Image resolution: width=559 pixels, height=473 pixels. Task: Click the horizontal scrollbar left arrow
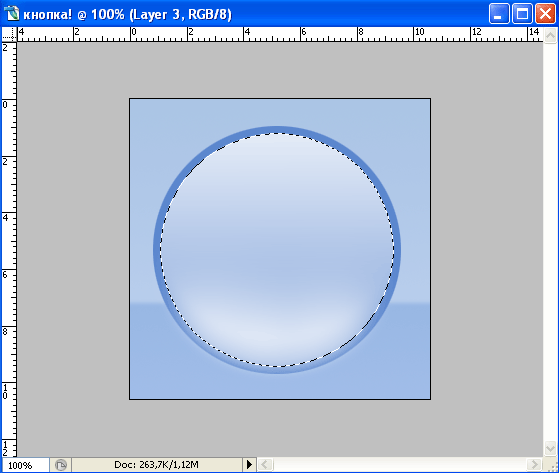pos(265,464)
